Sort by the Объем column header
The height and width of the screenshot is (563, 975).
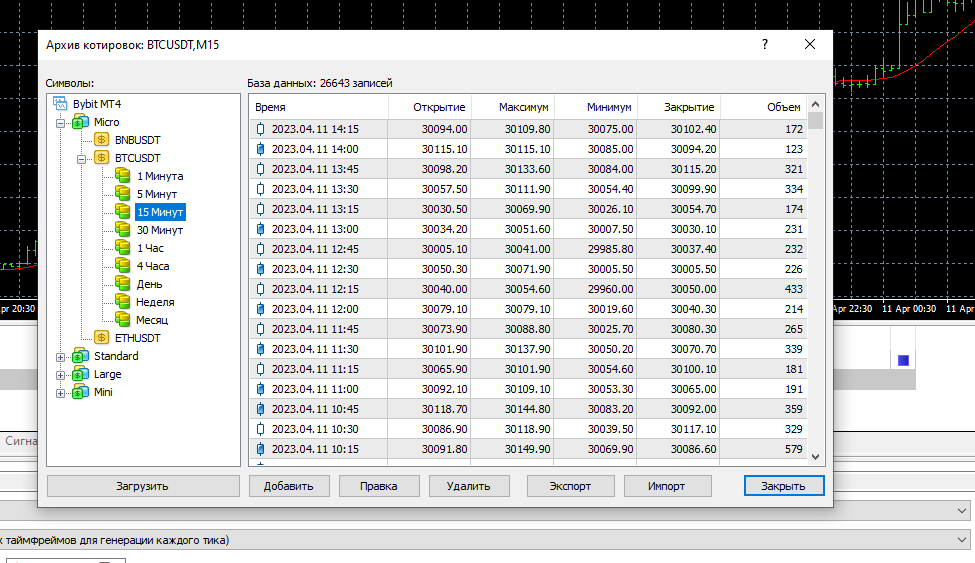point(764,107)
